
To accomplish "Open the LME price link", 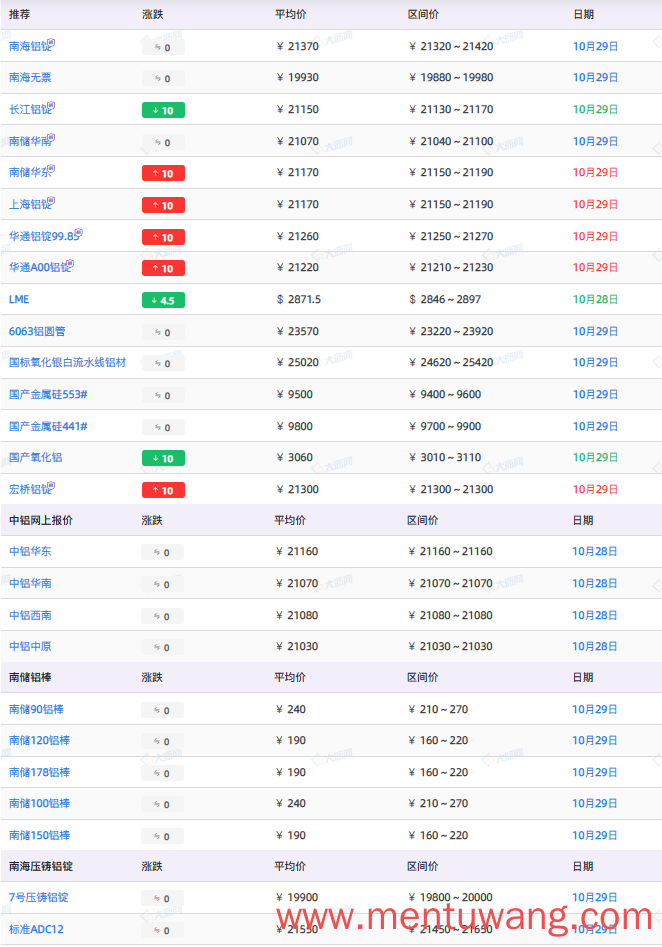I will 19,299.
